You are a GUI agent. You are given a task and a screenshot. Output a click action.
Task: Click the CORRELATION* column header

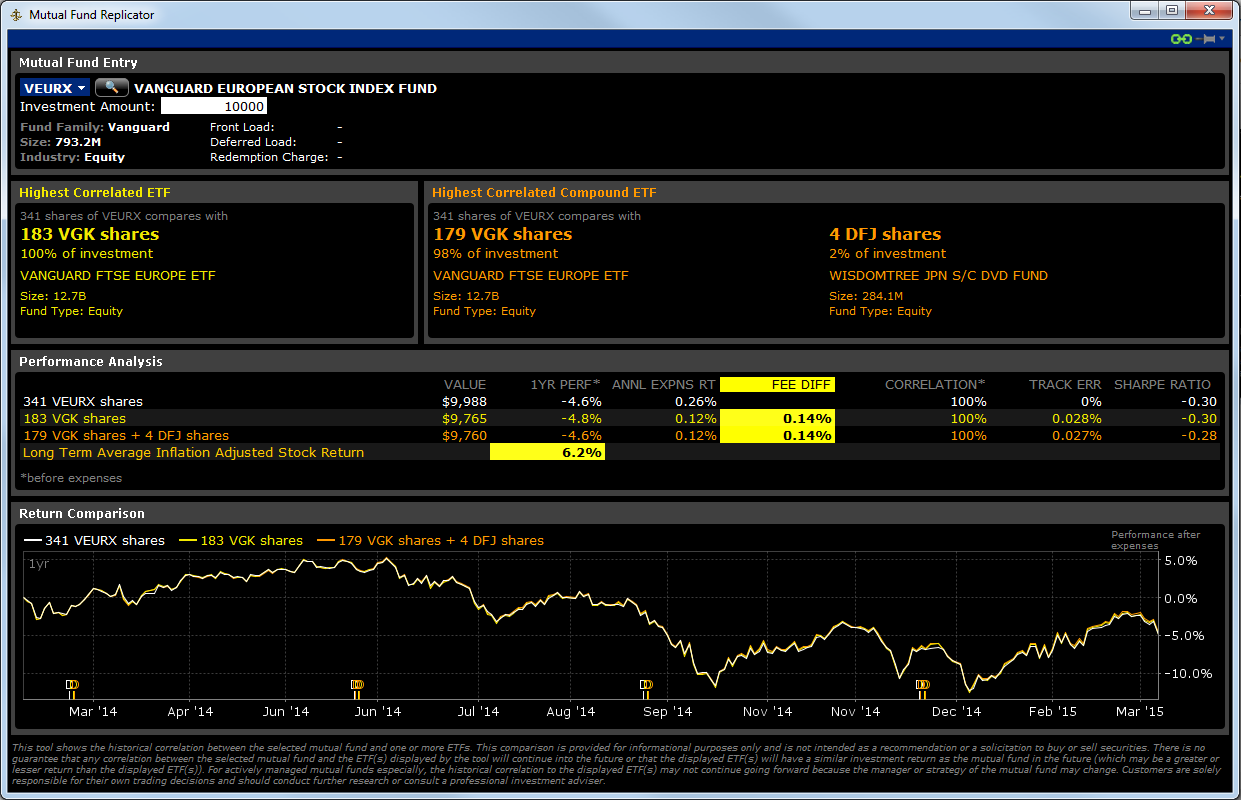(935, 384)
